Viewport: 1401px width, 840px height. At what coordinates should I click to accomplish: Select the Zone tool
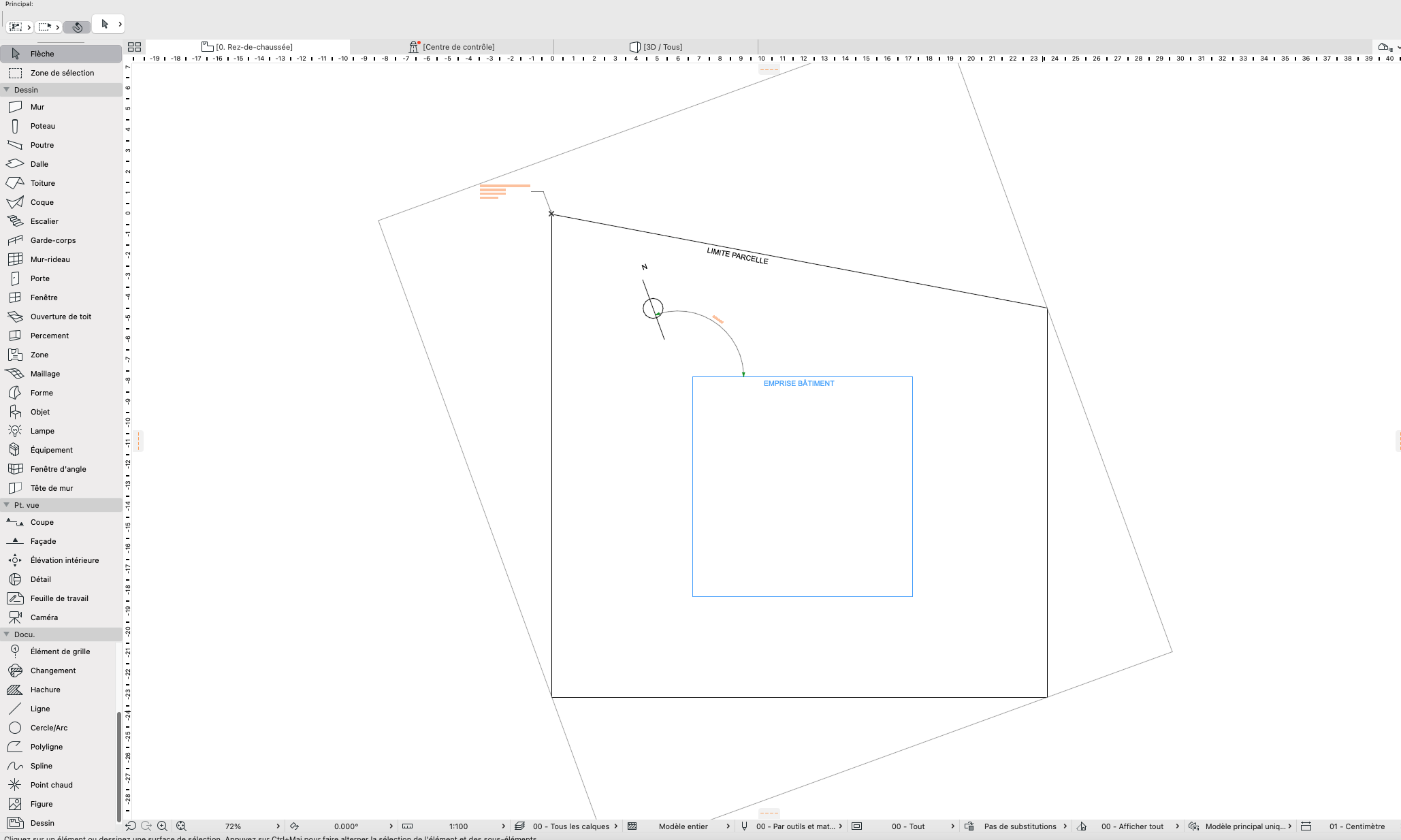tap(61, 355)
